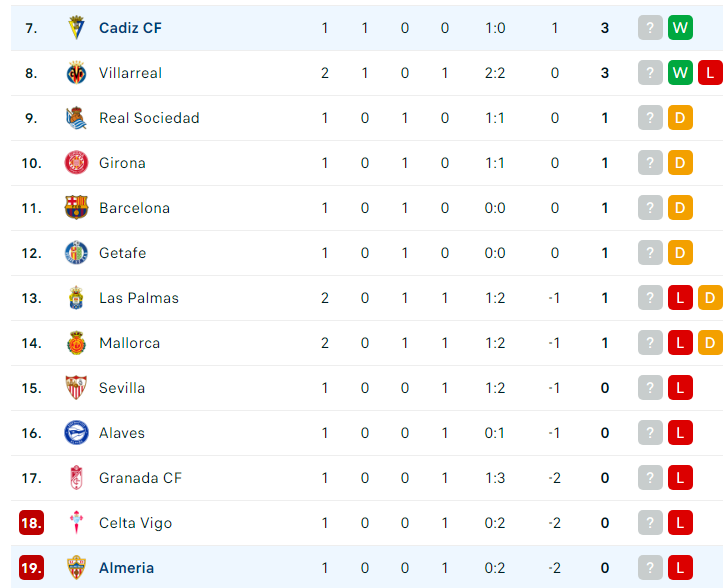The image size is (723, 588).
Task: Click the Girona club crest
Action: tap(76, 163)
